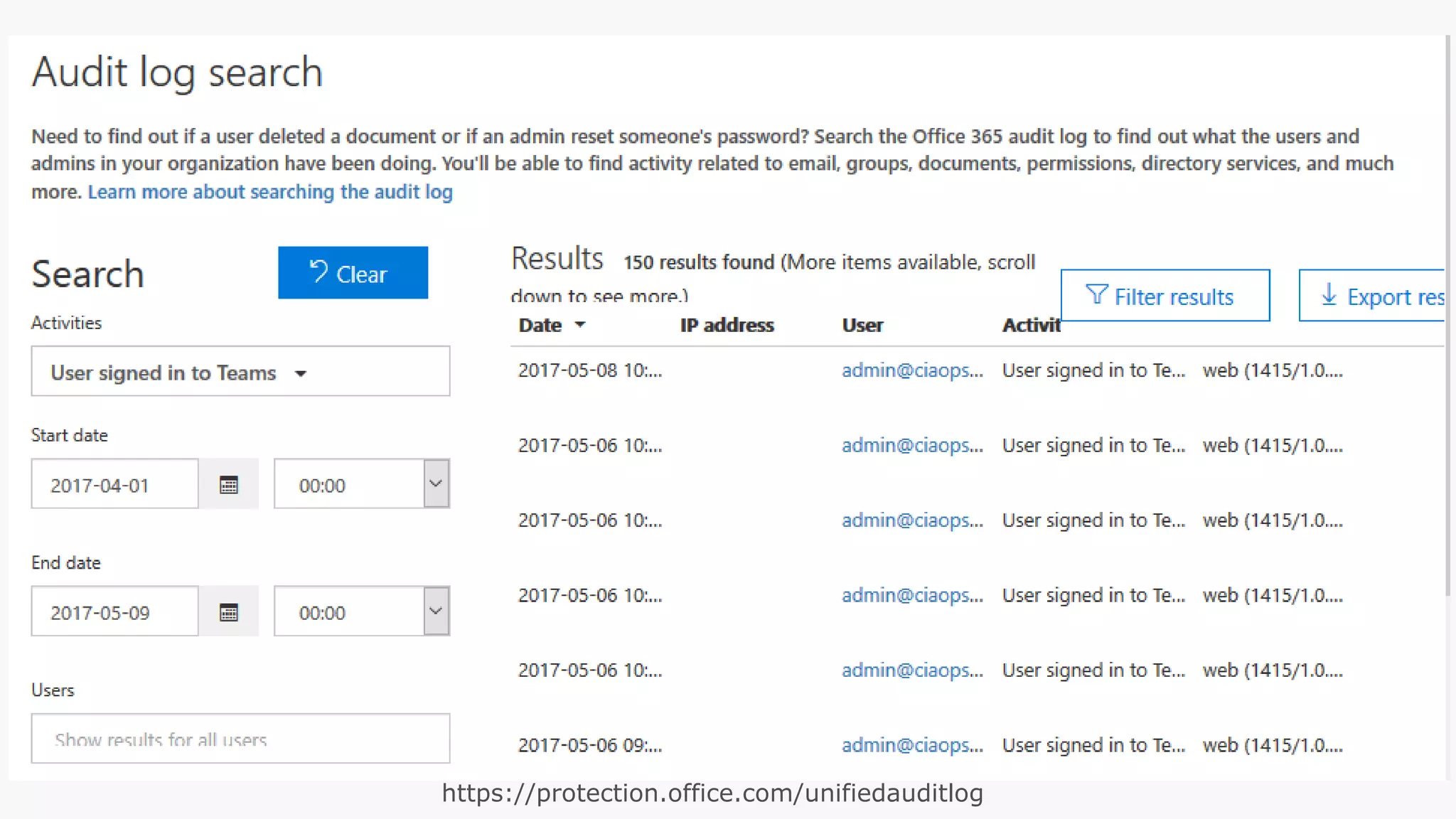Click the '150 results found' text
This screenshot has width=1456, height=819.
[699, 262]
